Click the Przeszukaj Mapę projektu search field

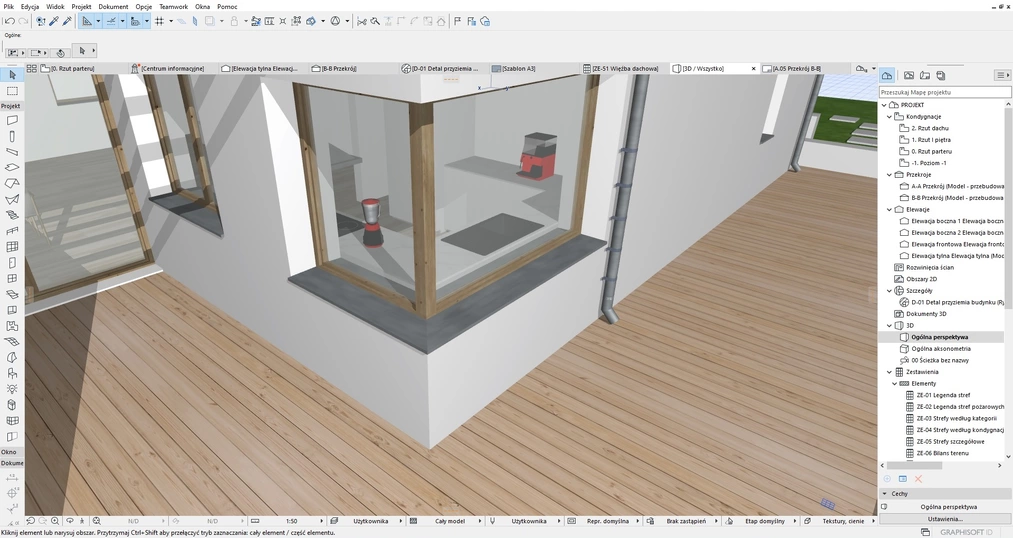pos(945,92)
